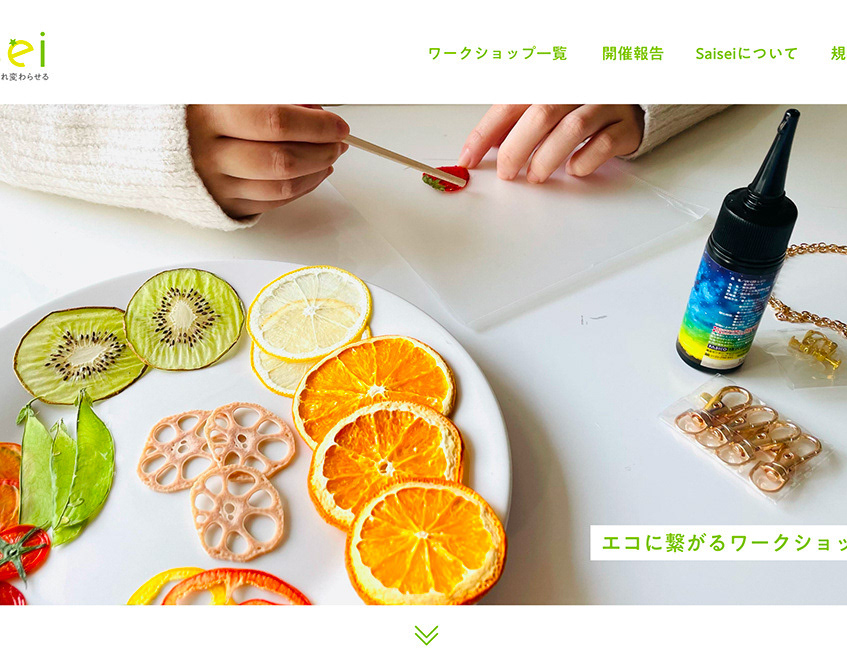Click the bottom-most orange slice
847x663 pixels.
click(426, 542)
